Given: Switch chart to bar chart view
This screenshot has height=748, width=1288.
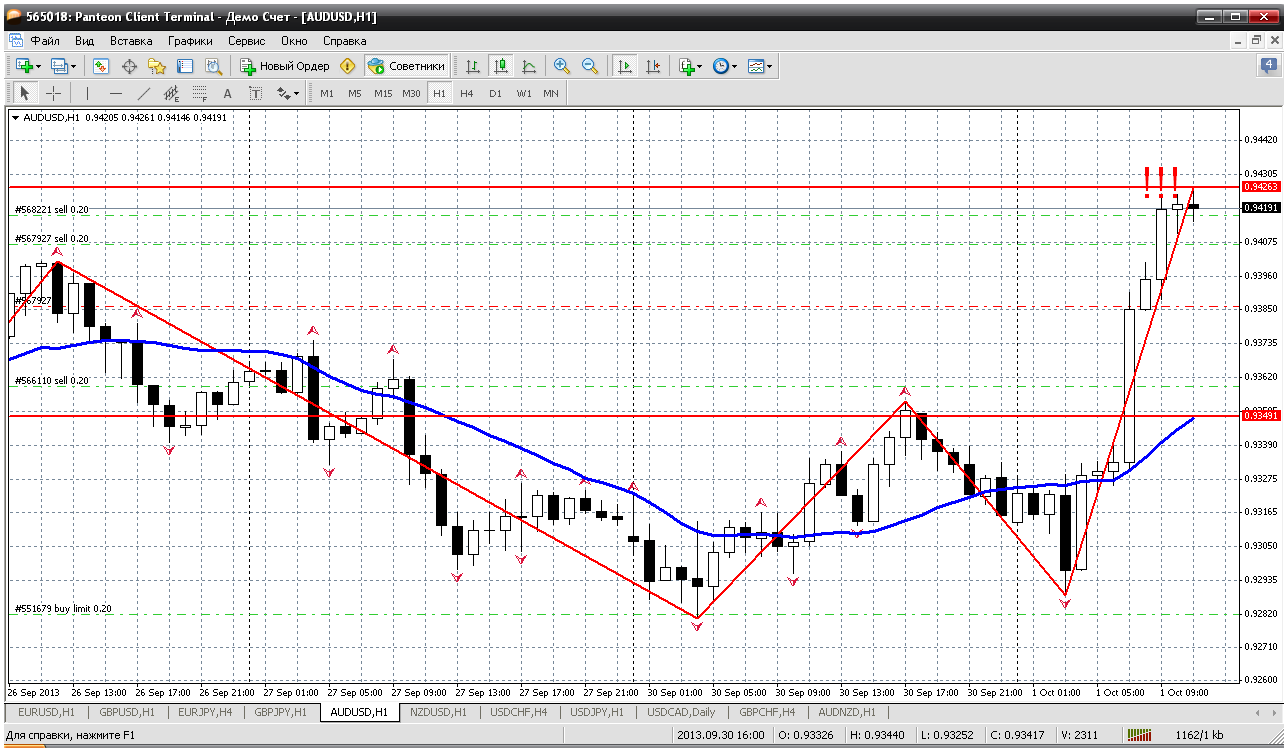Looking at the screenshot, I should (473, 66).
